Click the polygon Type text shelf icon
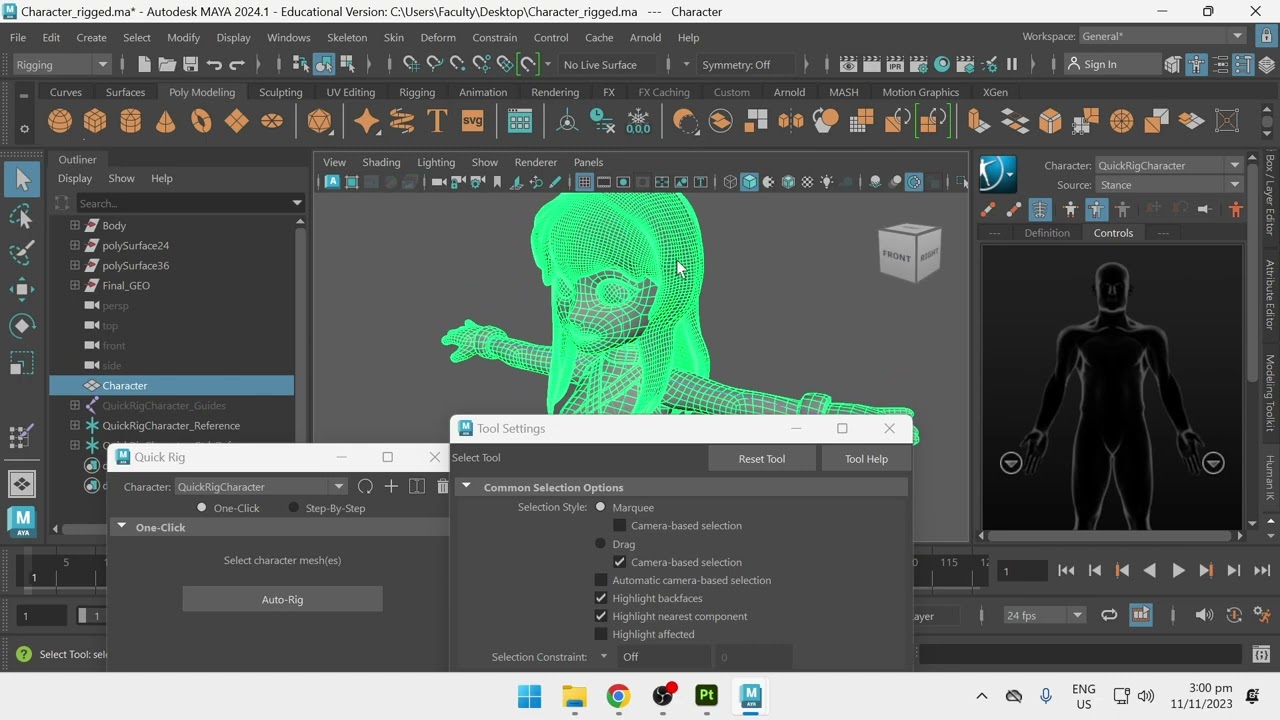 (437, 121)
